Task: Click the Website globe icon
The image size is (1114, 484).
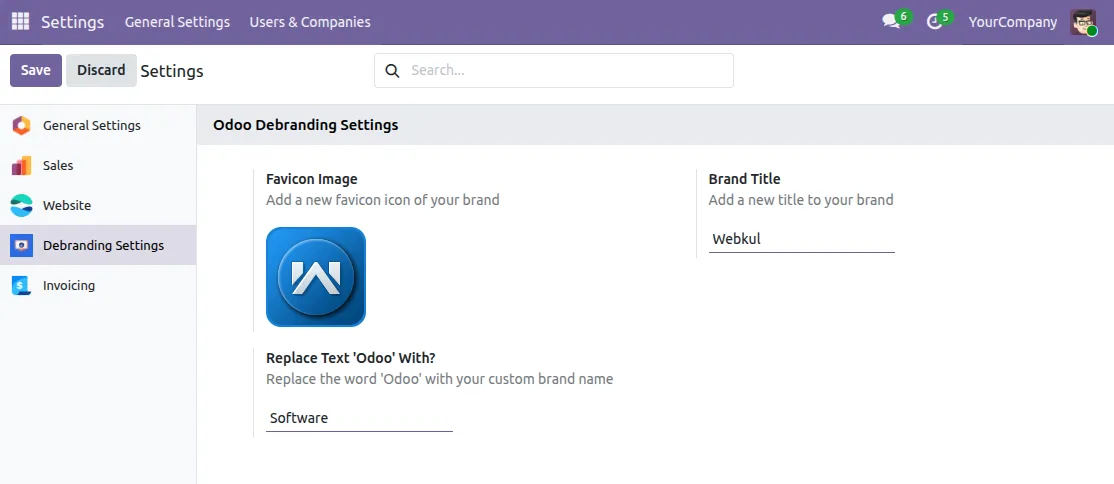Action: 21,205
